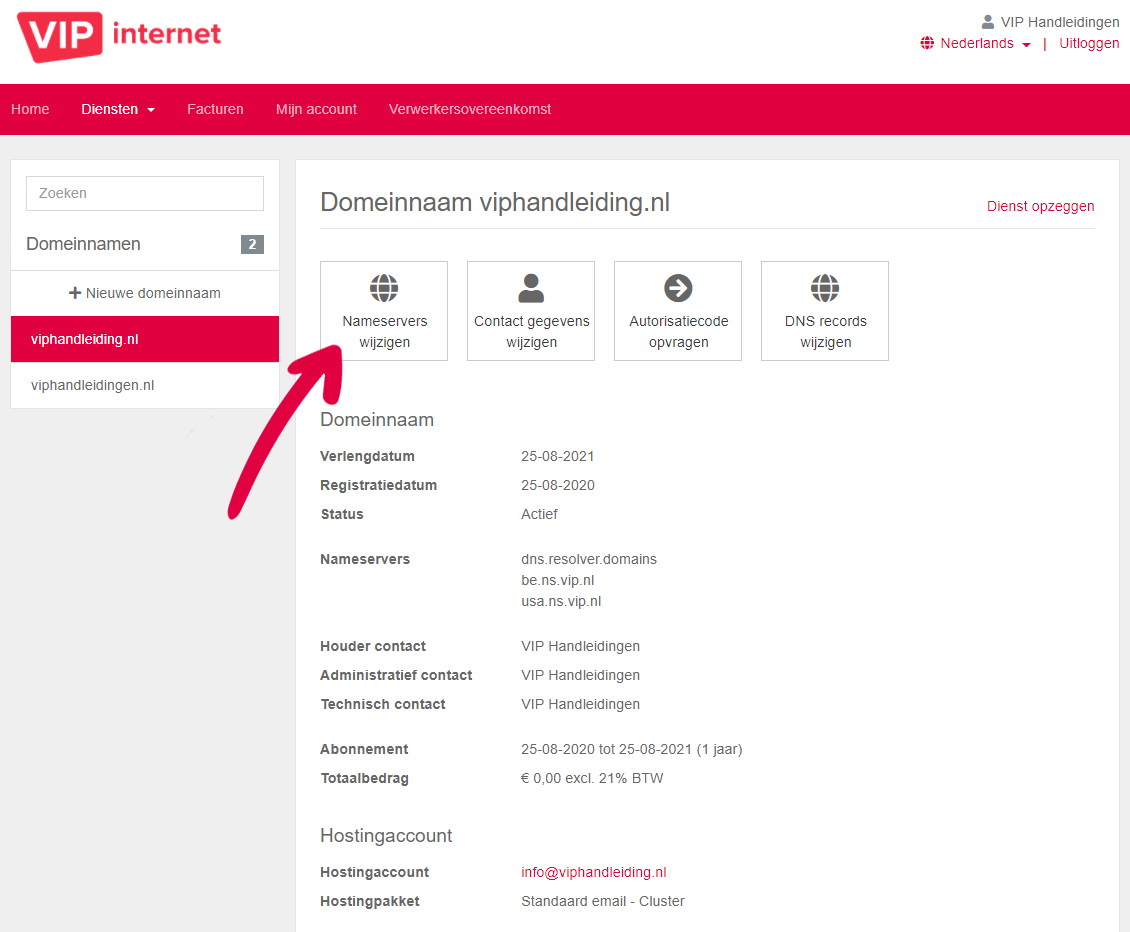Screen dimensions: 1130x932
Task: Focus the Zoeken search field
Action: point(145,193)
